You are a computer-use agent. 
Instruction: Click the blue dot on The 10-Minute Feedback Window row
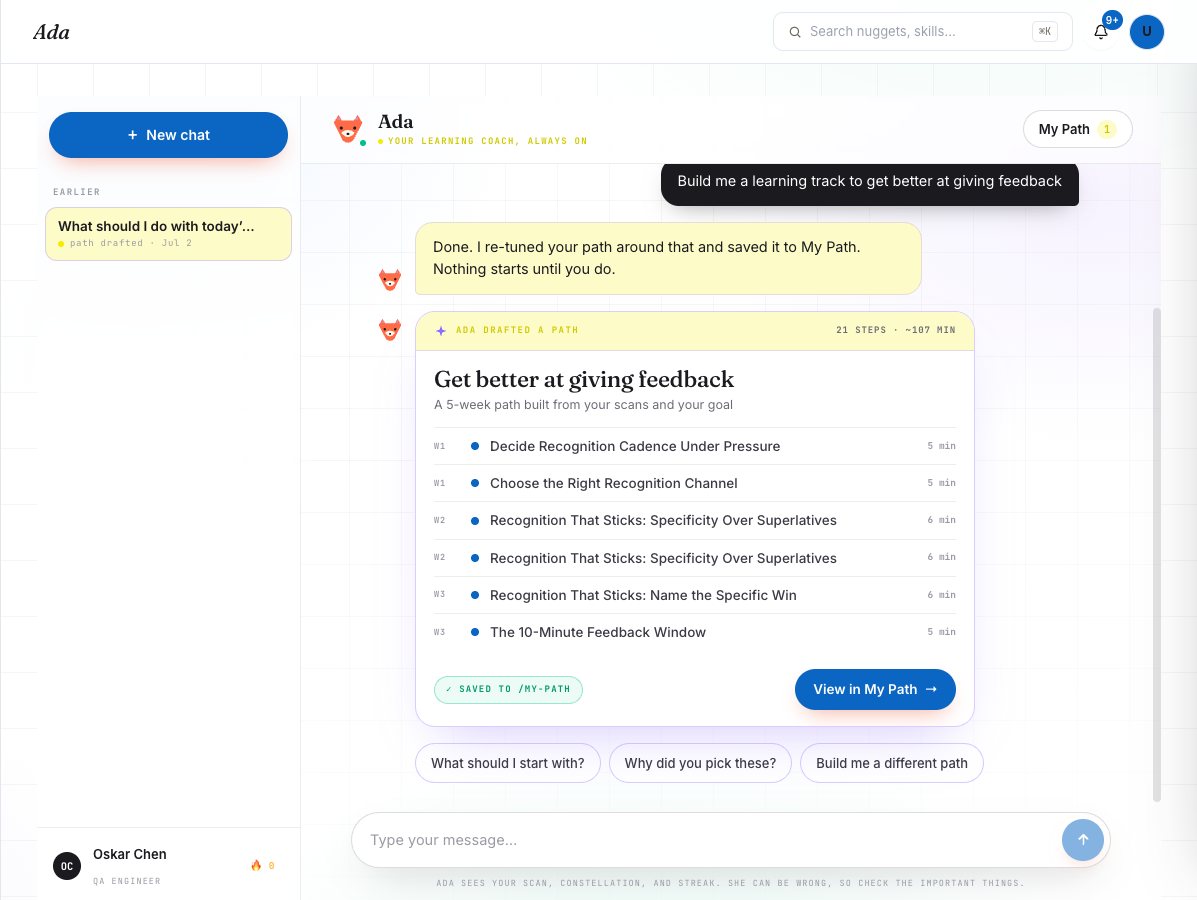point(475,632)
